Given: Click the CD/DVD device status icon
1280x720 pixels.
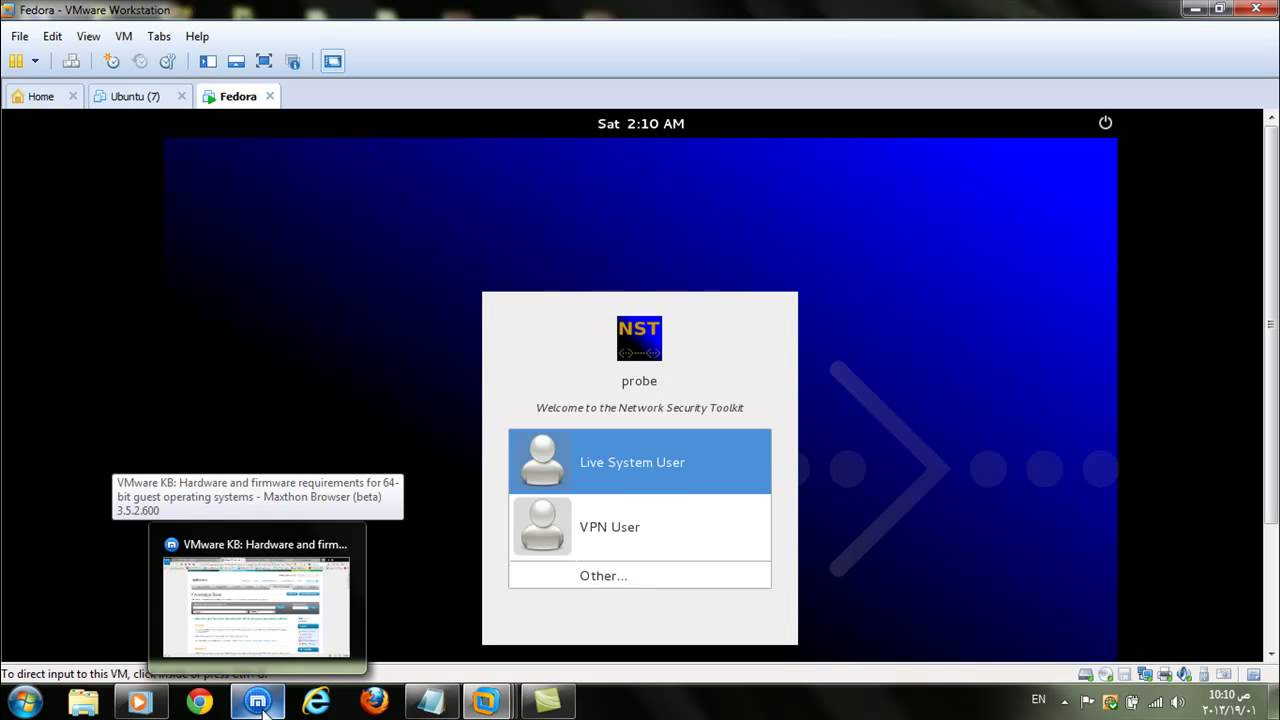Looking at the screenshot, I should (x=1105, y=675).
